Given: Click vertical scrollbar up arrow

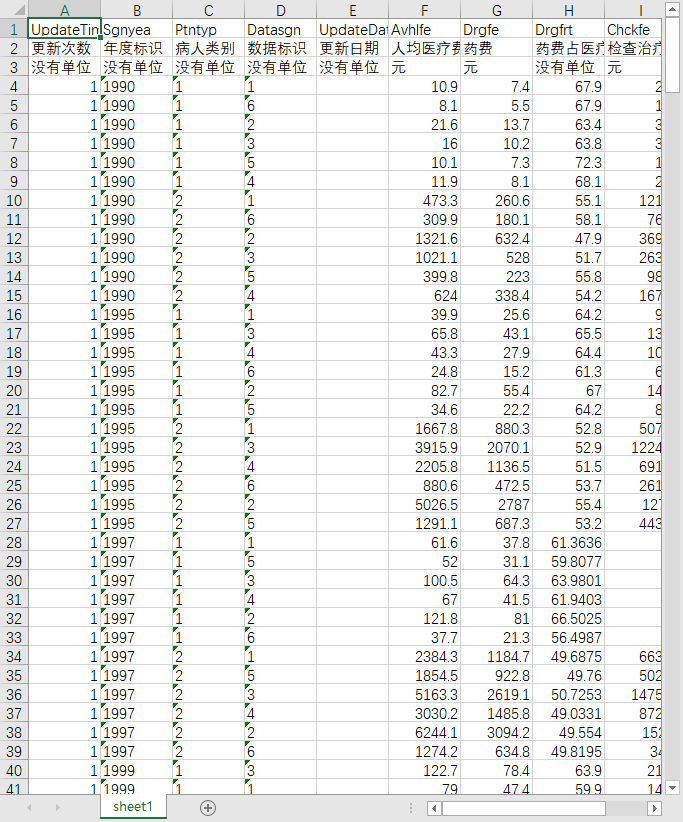Looking at the screenshot, I should click(x=673, y=9).
